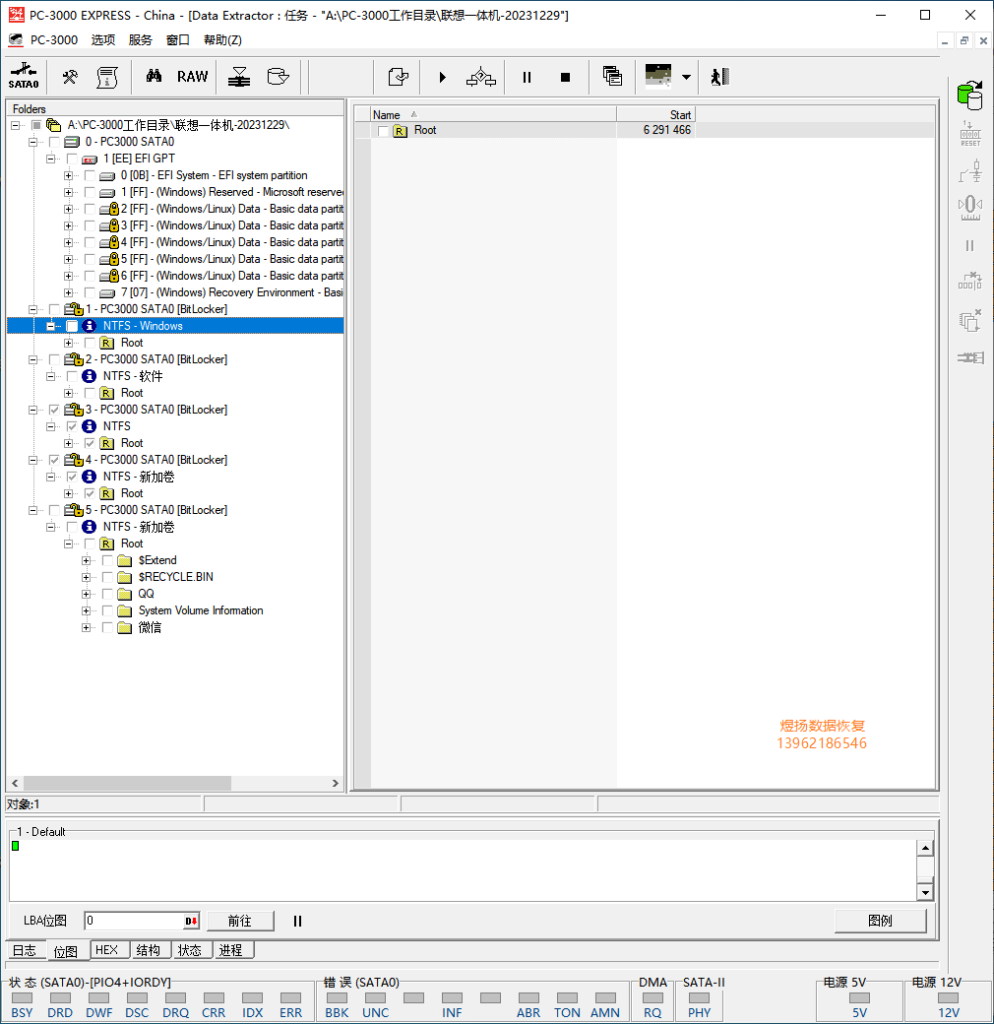Viewport: 994px width, 1024px height.
Task: Click the RESET icon in the sidebar
Action: coord(970,134)
